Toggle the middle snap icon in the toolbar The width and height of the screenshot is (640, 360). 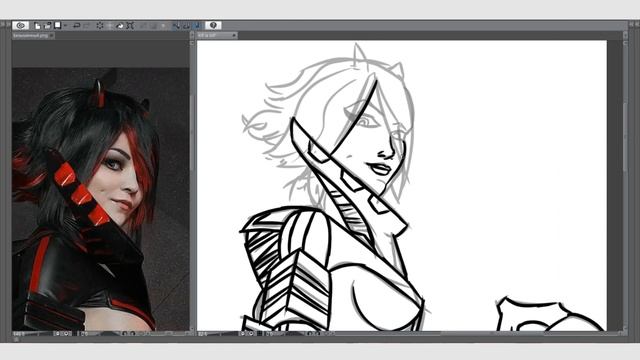pos(187,26)
